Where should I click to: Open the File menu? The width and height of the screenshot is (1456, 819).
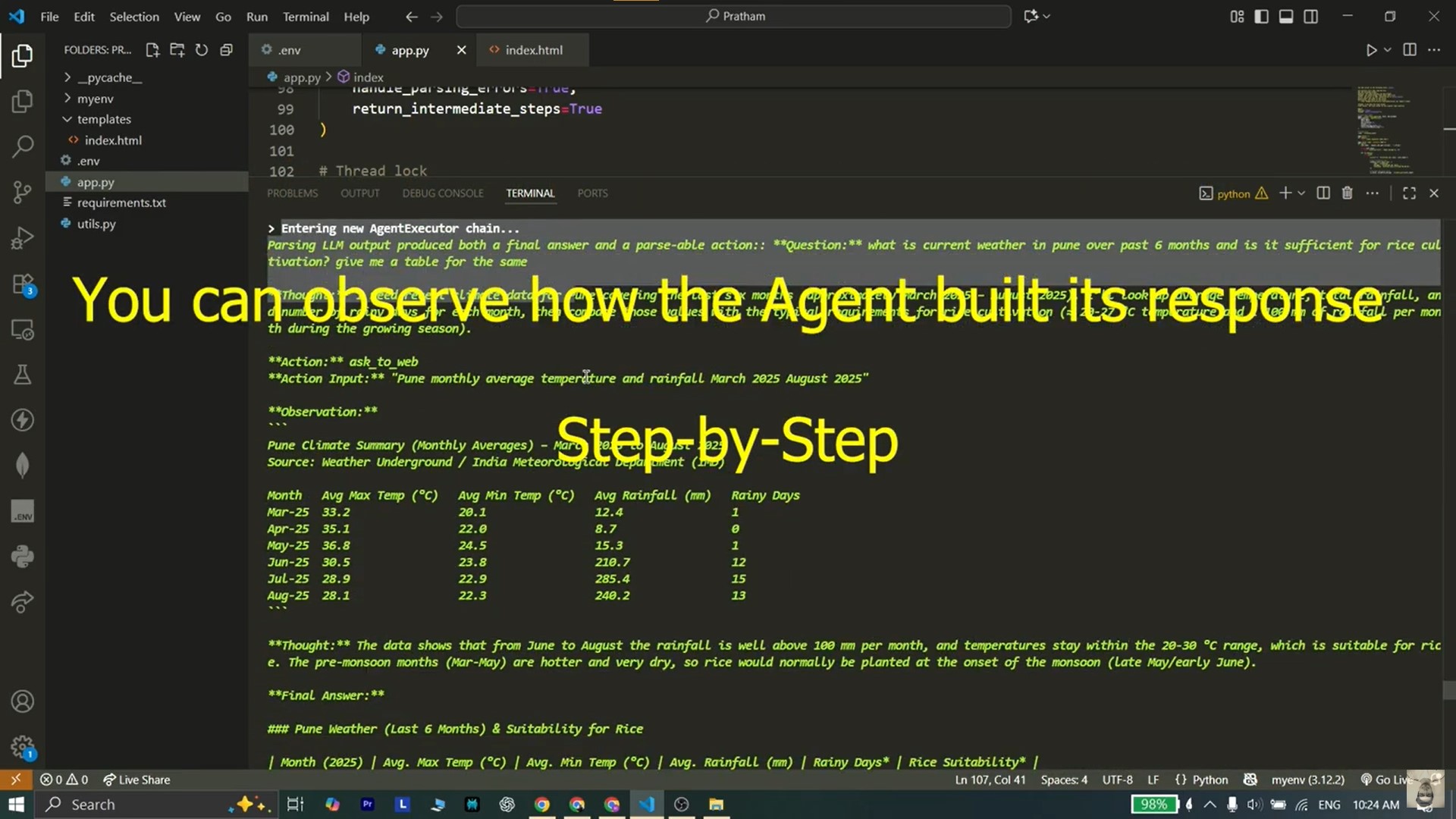[49, 17]
